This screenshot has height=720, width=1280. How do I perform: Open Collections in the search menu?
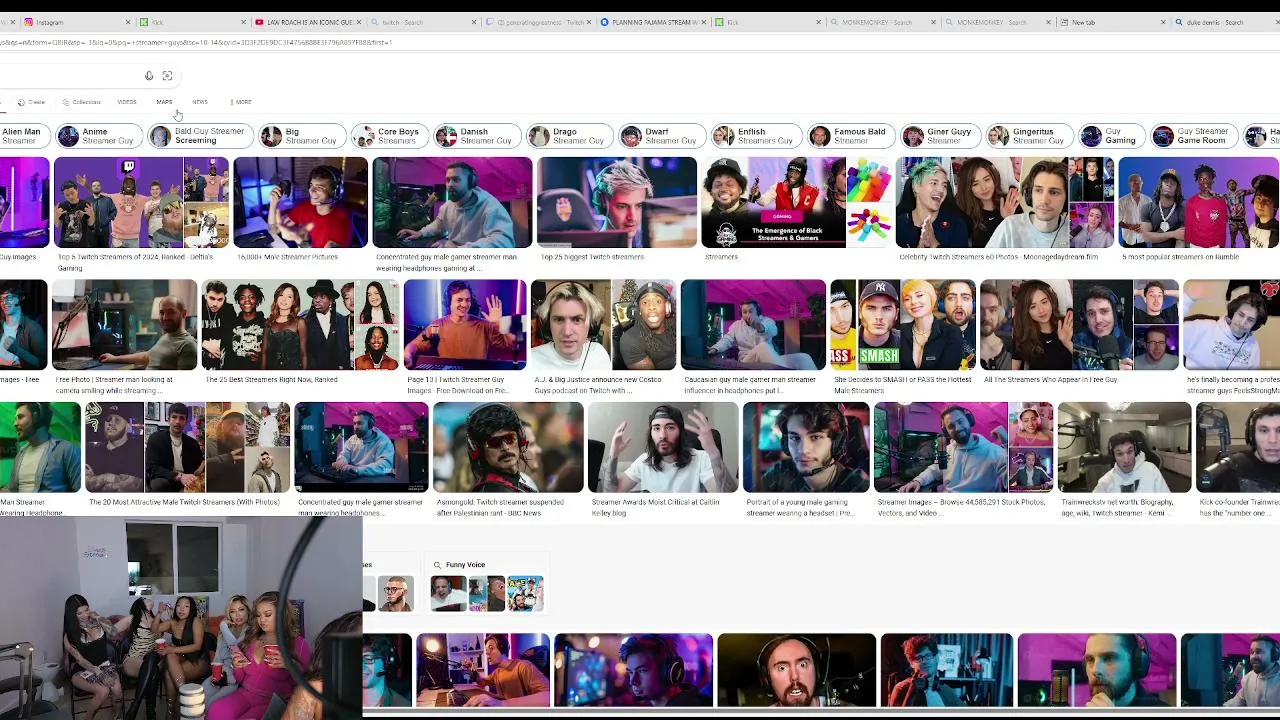[x=81, y=102]
